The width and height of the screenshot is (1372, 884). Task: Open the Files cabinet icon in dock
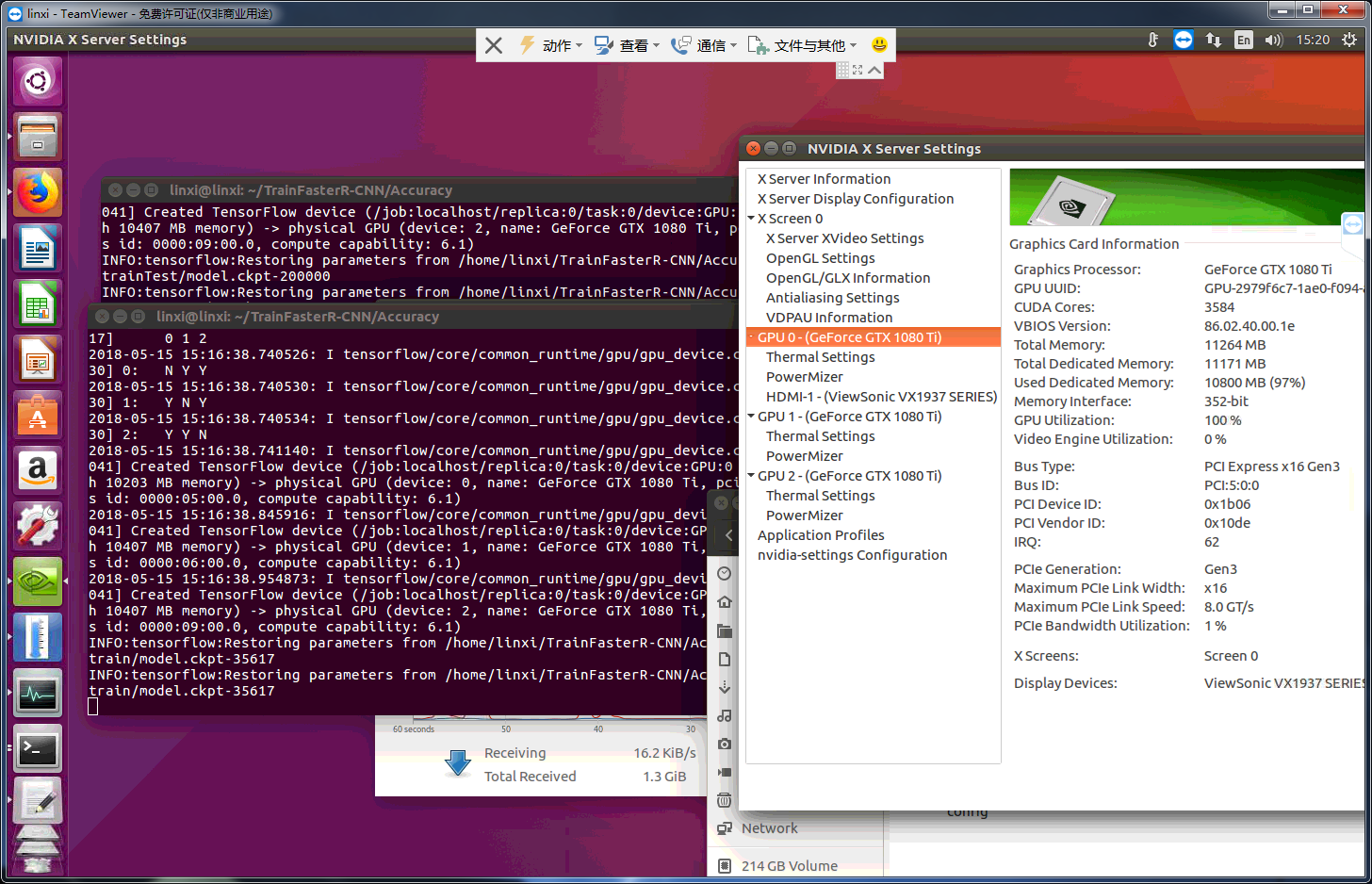(x=38, y=137)
